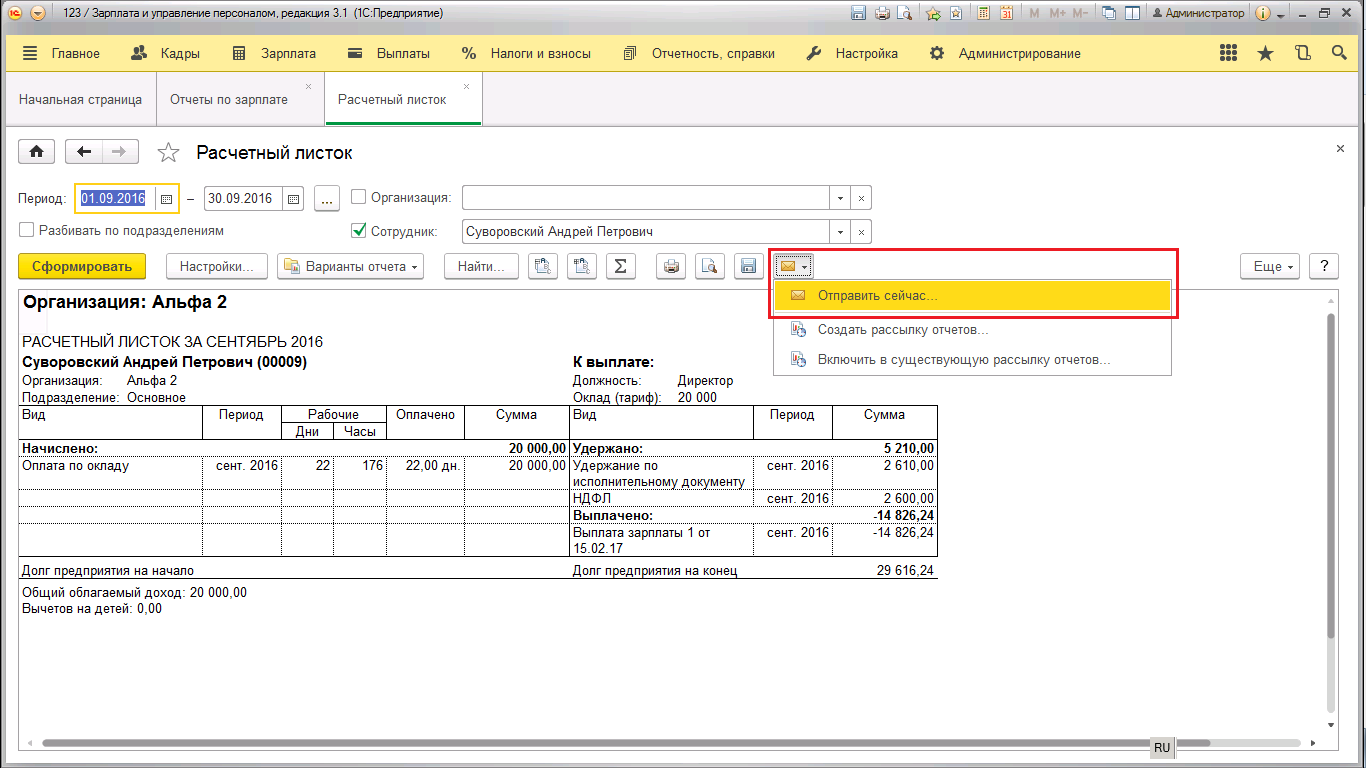Image resolution: width=1366 pixels, height=768 pixels.
Task: Open the Организация field dropdown arrow
Action: pos(840,198)
